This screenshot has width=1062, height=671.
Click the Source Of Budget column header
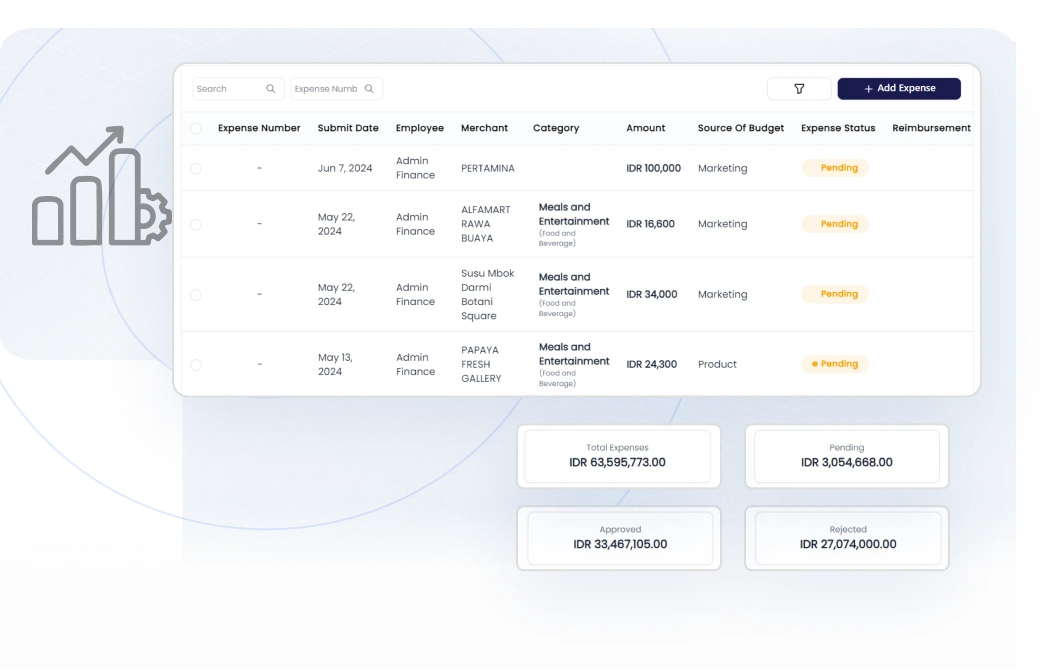[741, 128]
